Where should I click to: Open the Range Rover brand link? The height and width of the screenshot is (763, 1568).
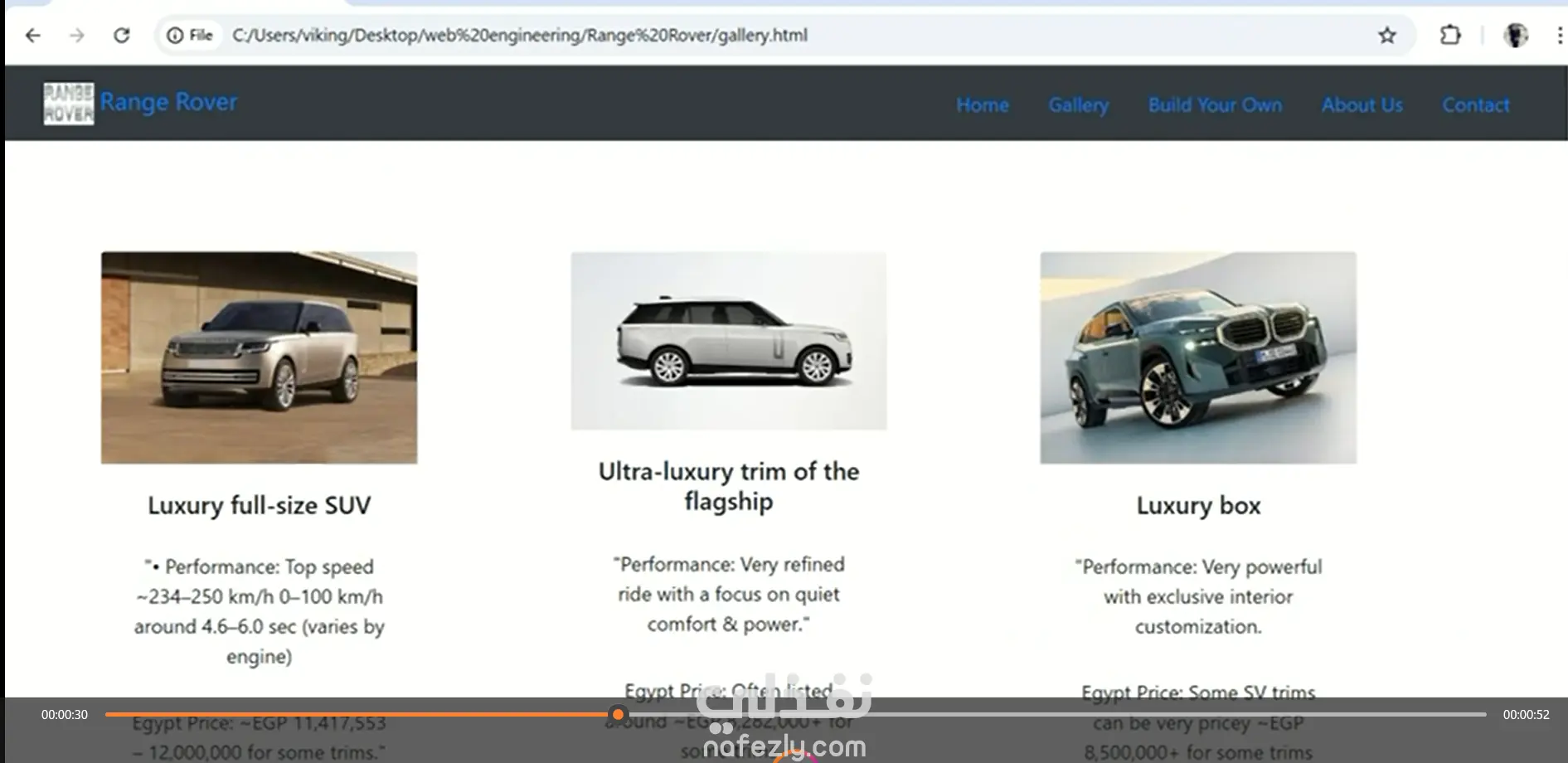click(x=168, y=102)
